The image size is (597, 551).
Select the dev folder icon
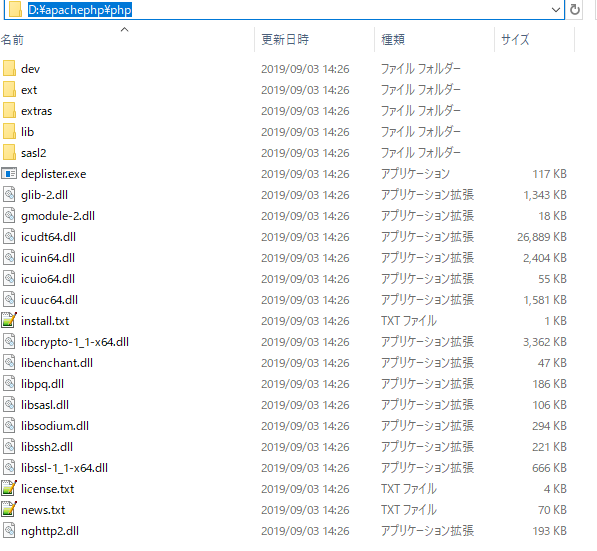coord(9,69)
